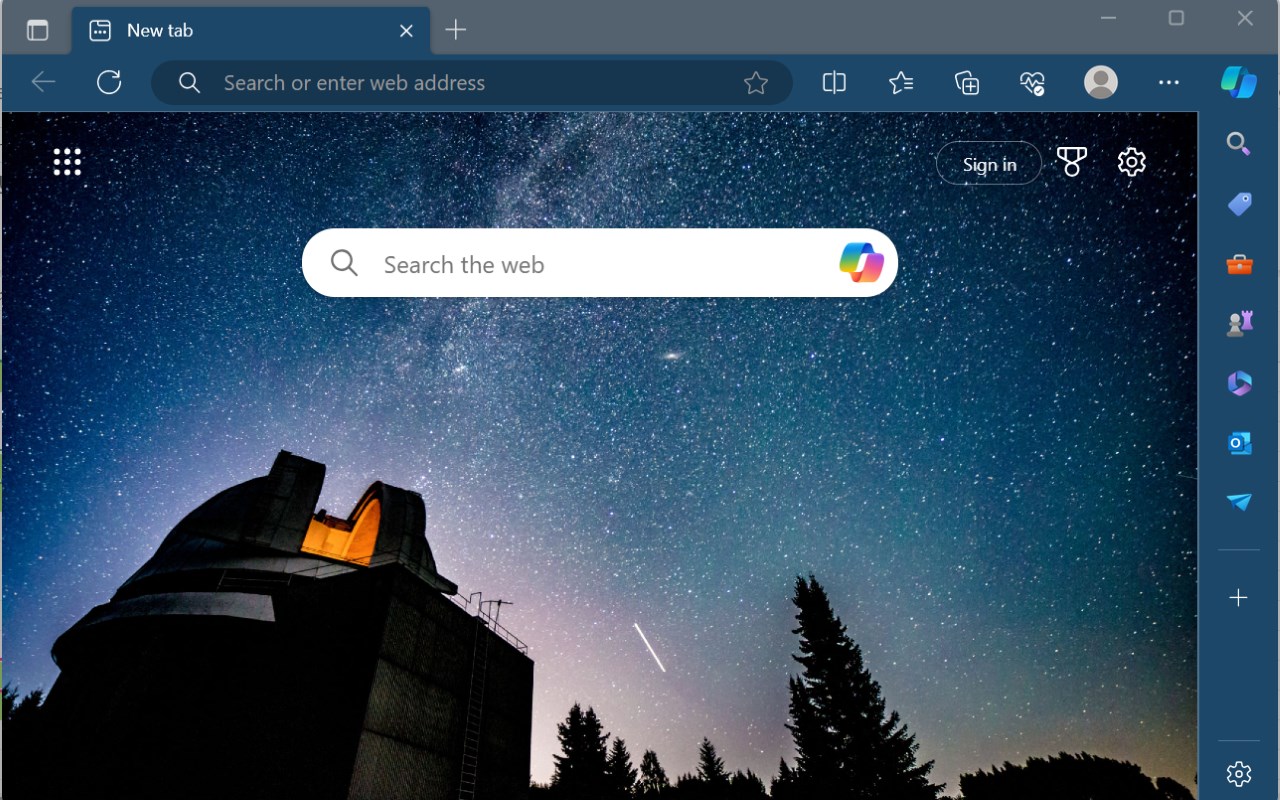Open the profile avatar menu

point(1101,82)
